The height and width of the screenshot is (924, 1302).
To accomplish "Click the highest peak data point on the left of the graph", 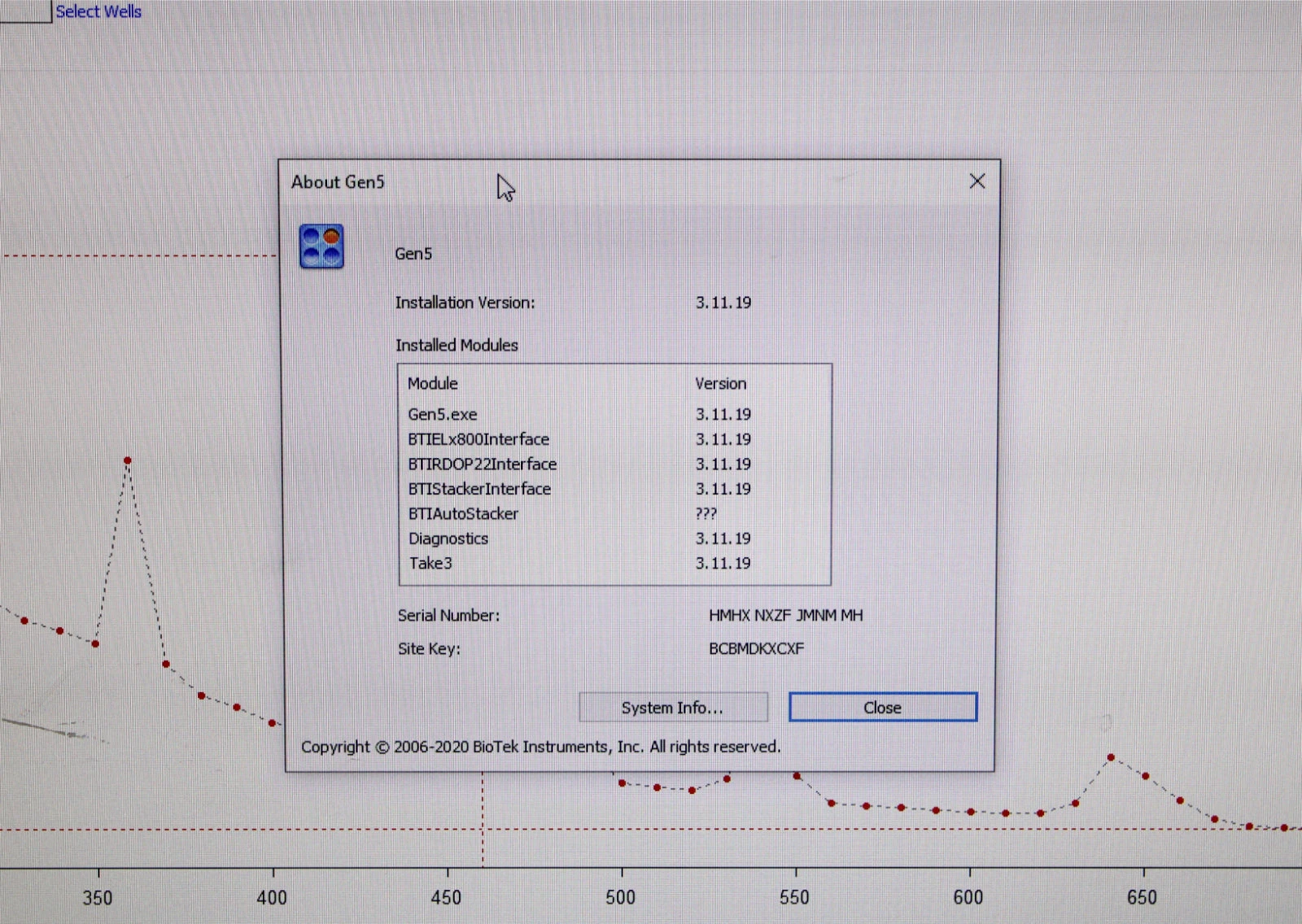I will pyautogui.click(x=128, y=461).
